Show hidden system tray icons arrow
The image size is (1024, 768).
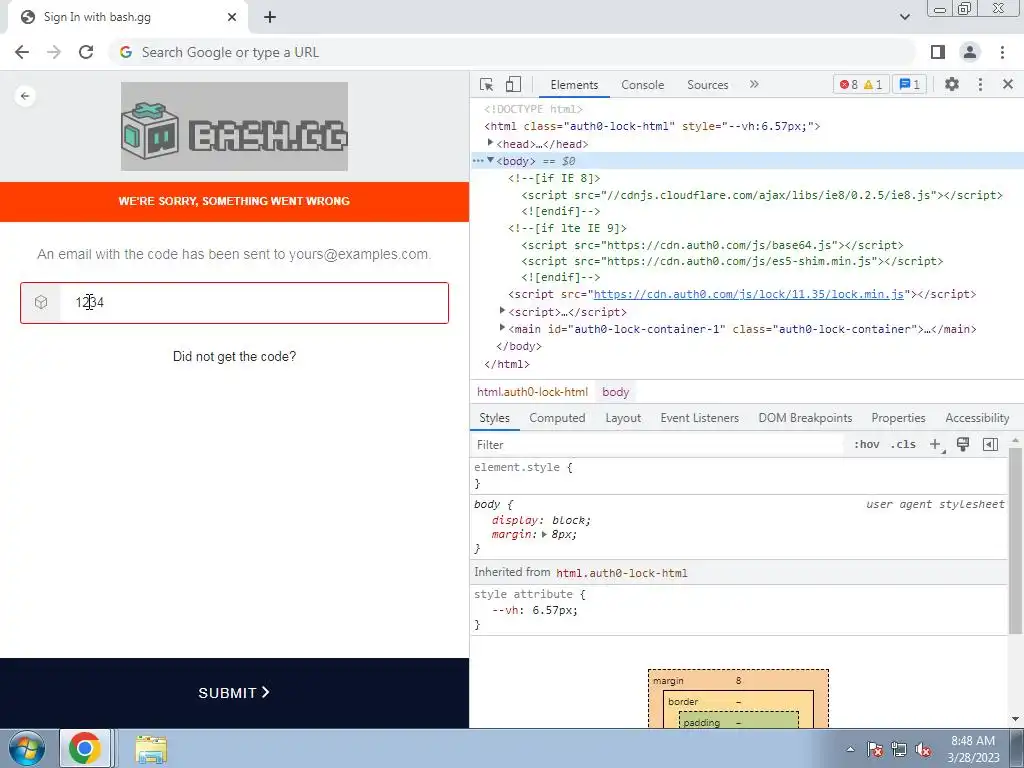tap(850, 749)
